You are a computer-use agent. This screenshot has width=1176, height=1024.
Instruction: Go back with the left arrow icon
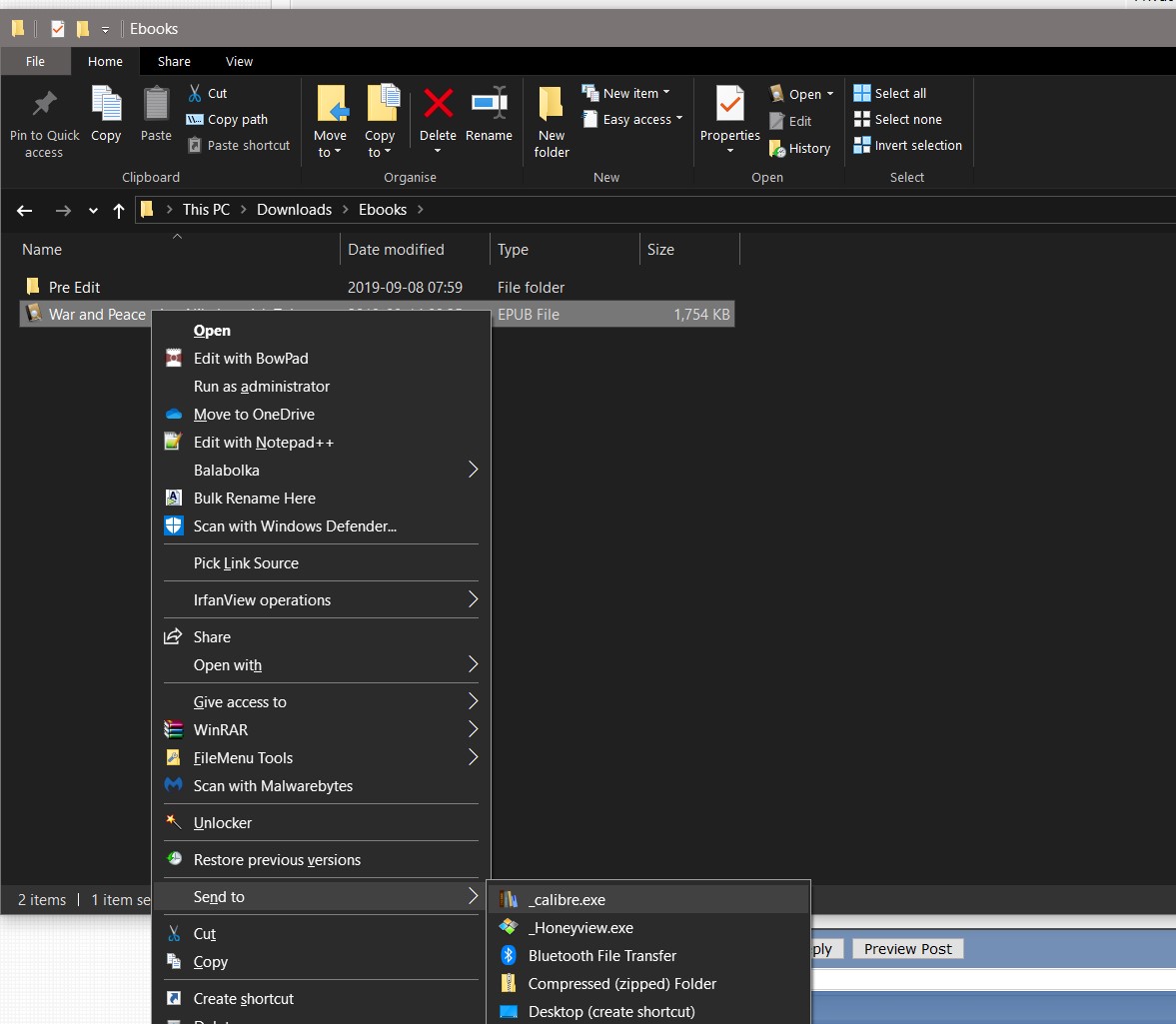[x=25, y=211]
